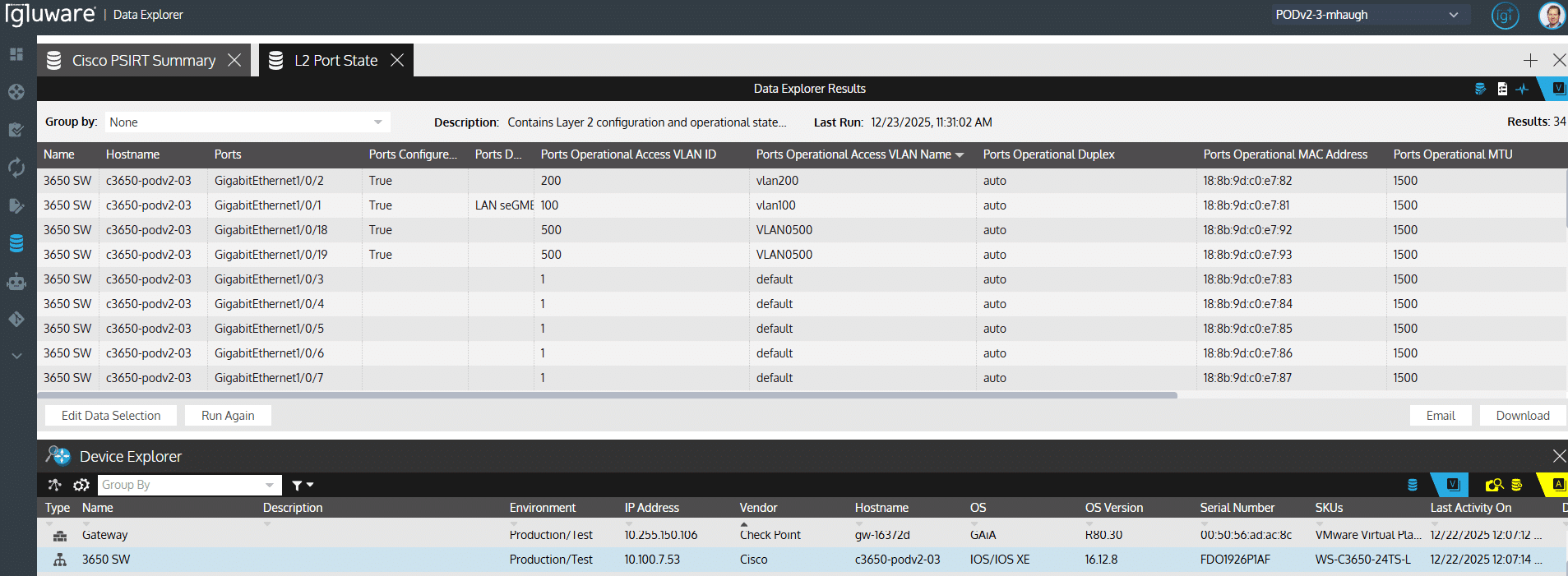Image resolution: width=1568 pixels, height=576 pixels.
Task: Open the Type column filter arrow
Action: coord(49,523)
